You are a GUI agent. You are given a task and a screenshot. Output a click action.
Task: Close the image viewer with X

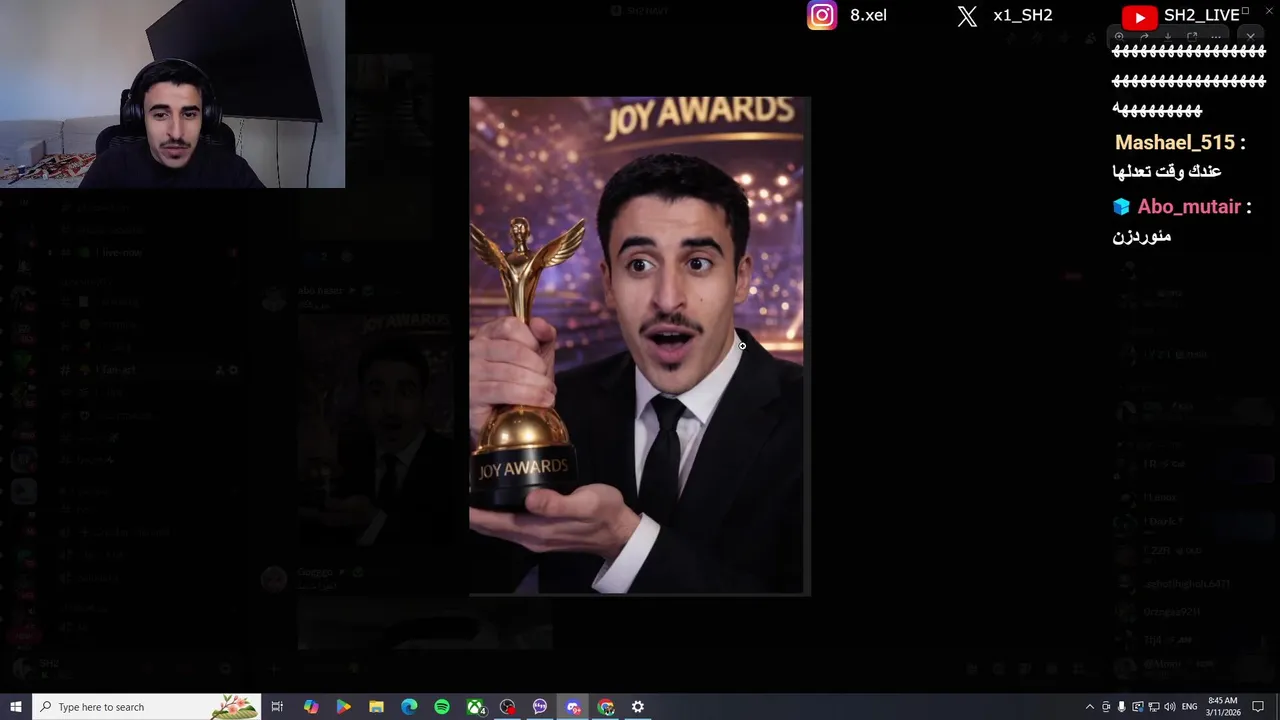(x=1251, y=37)
